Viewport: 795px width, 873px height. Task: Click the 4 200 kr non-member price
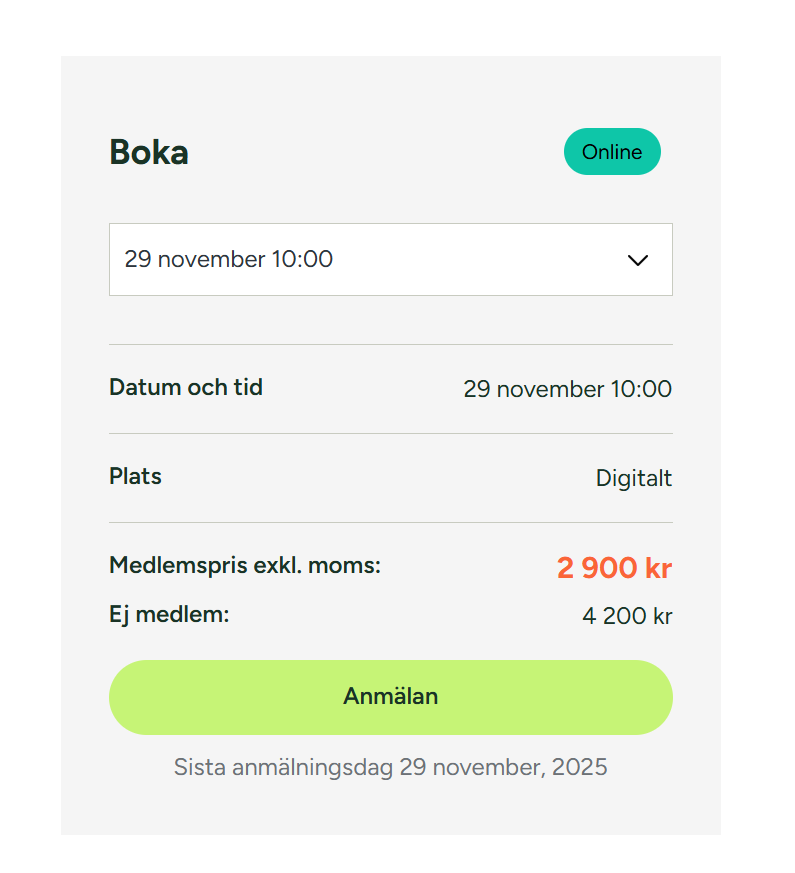(627, 616)
